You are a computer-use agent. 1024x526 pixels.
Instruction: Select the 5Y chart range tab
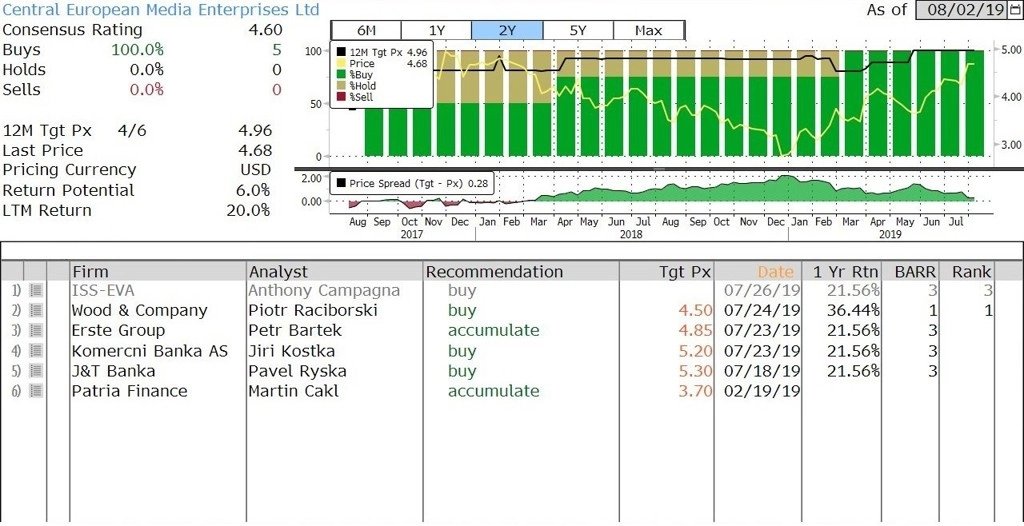[x=578, y=30]
